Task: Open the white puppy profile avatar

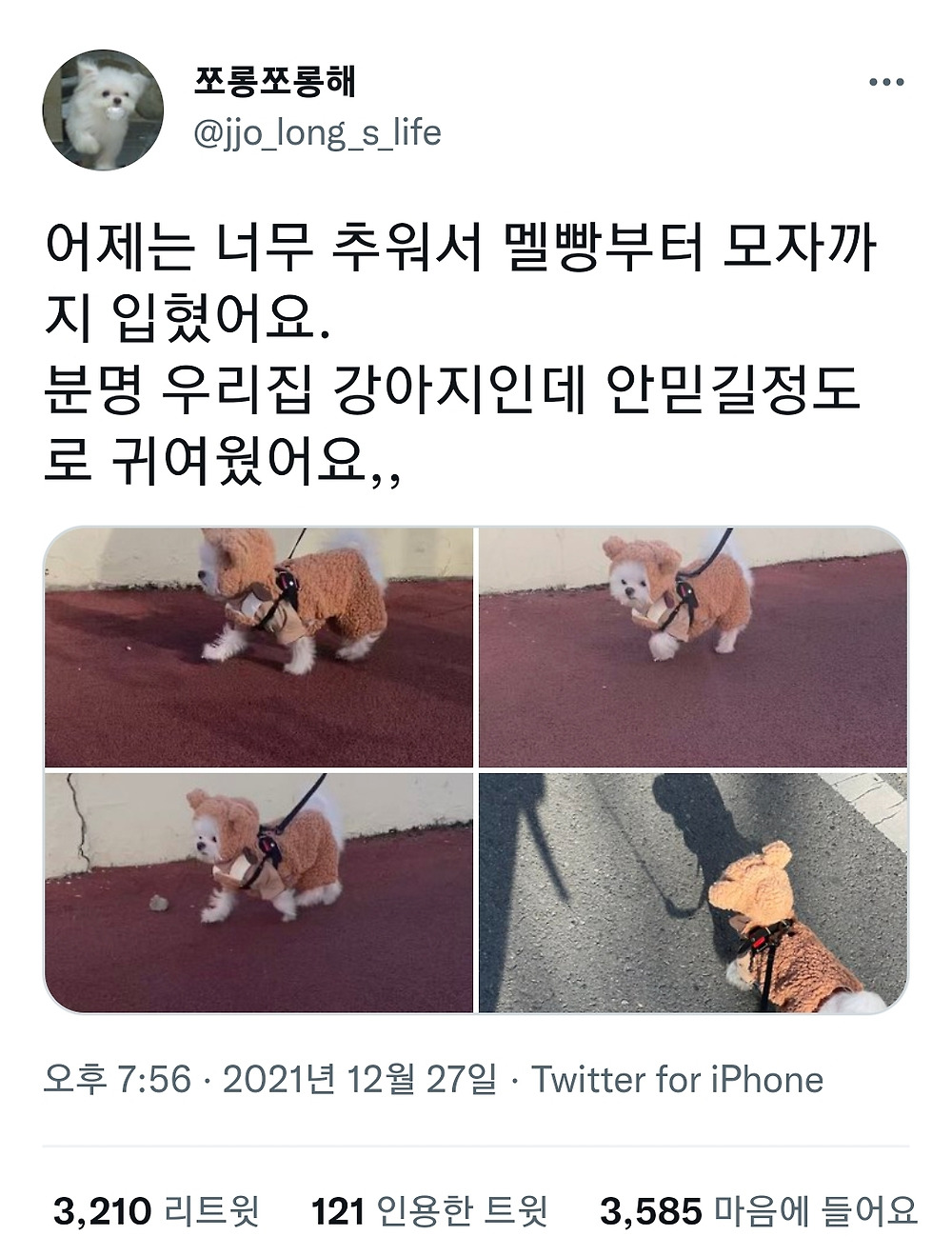Action: (x=104, y=110)
